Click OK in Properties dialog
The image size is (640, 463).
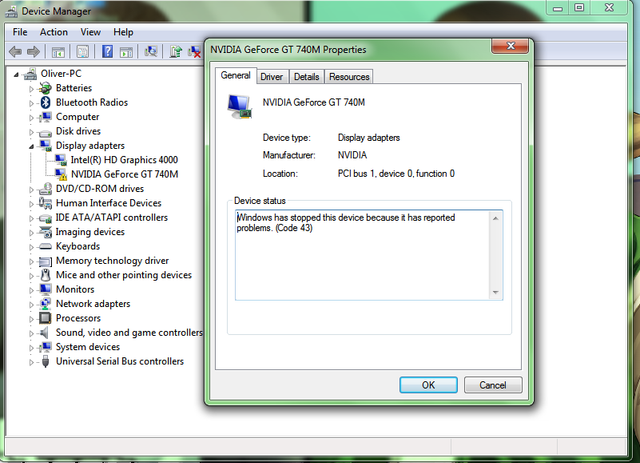point(428,385)
